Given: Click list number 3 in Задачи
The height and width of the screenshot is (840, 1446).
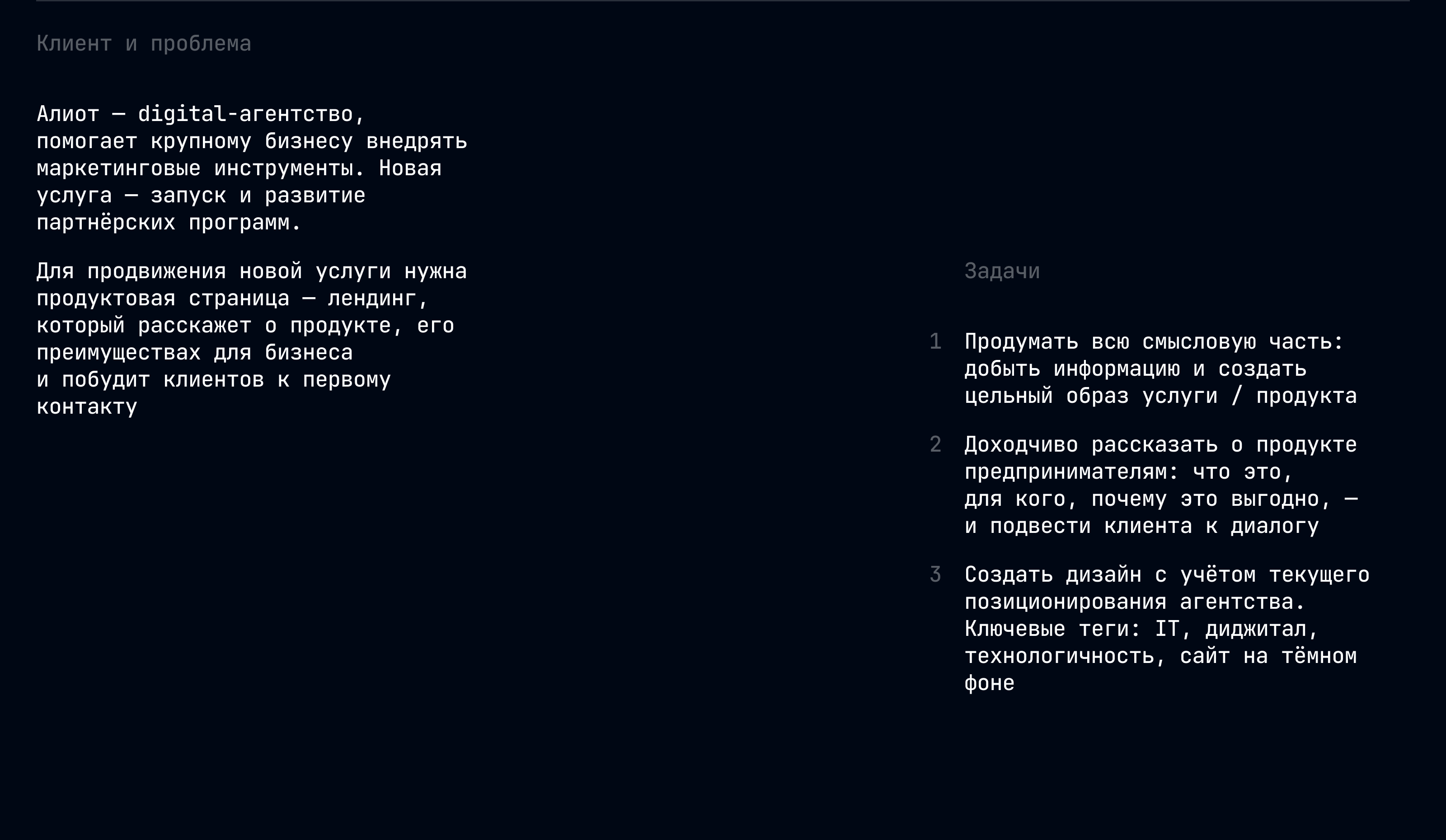Looking at the screenshot, I should 935,574.
